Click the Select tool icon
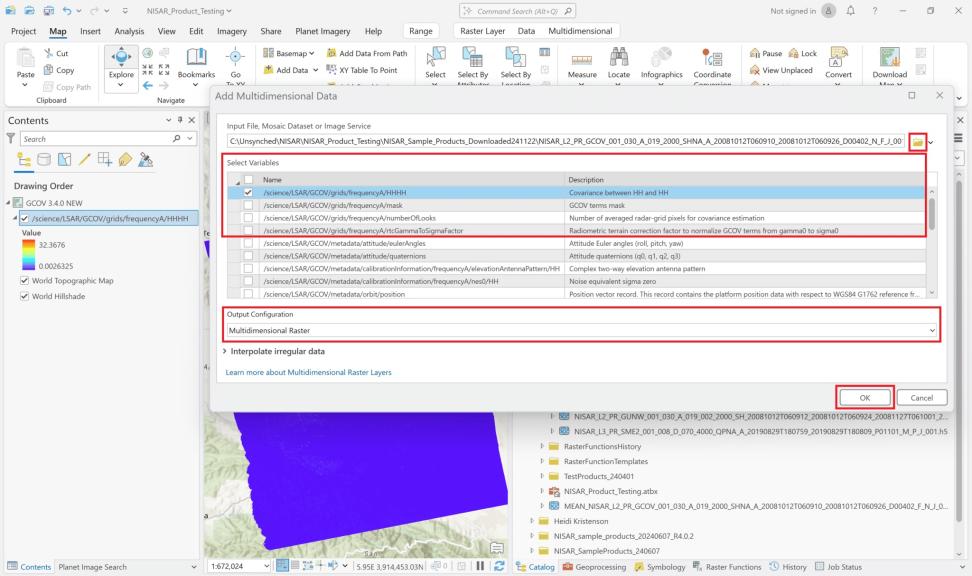Screen dimensions: 972x576 tap(436, 57)
